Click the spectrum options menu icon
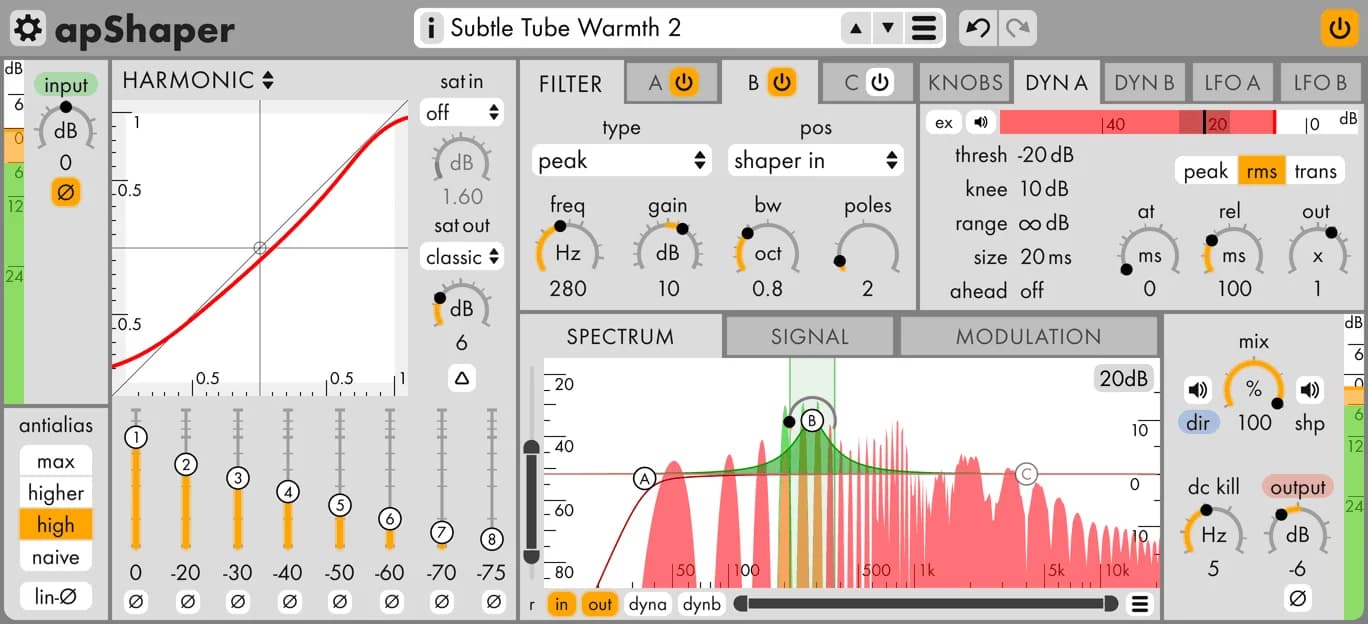Viewport: 1368px width, 624px height. 1138,604
